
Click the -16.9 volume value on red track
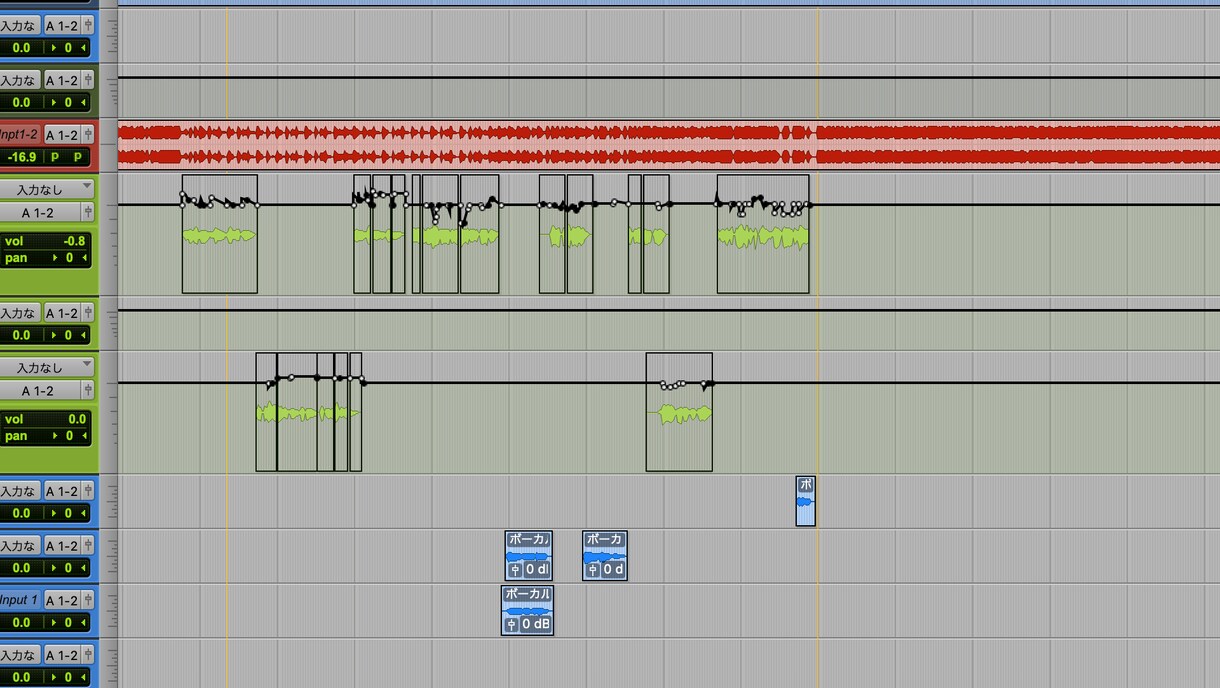point(20,157)
